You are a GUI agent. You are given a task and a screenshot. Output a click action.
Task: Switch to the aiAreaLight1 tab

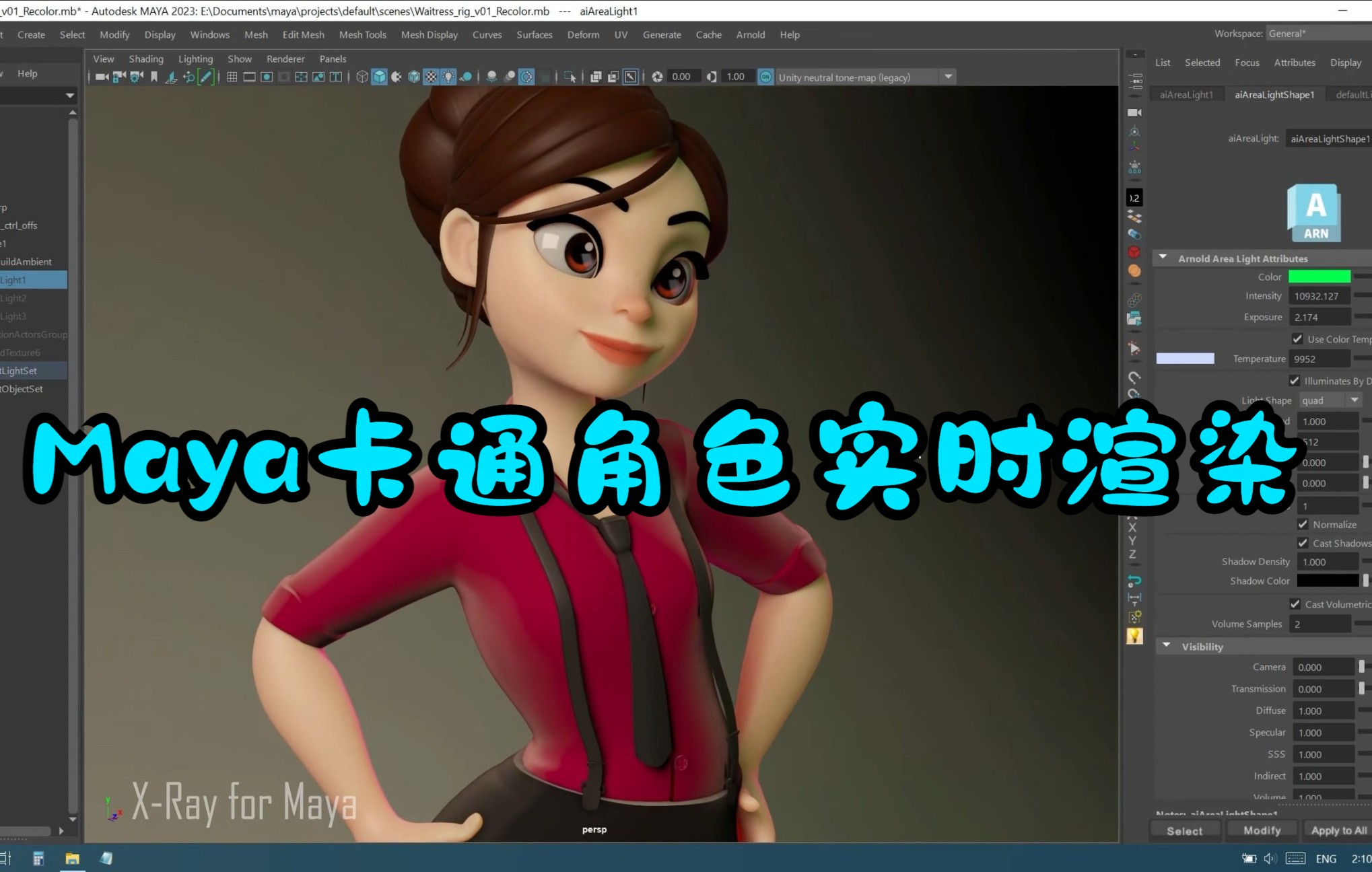pos(1187,94)
